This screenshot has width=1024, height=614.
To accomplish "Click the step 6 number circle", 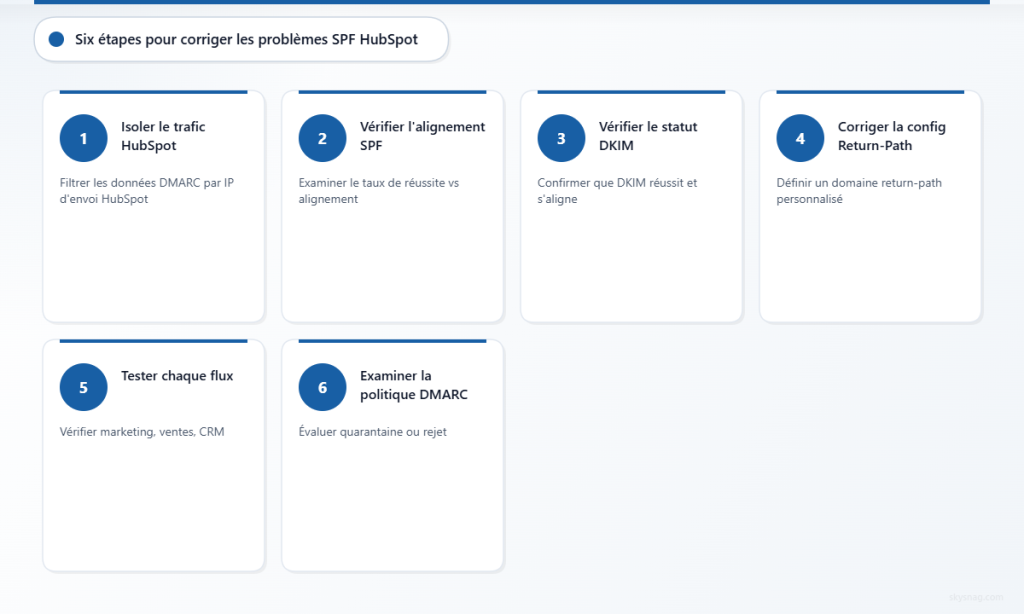I will [323, 387].
